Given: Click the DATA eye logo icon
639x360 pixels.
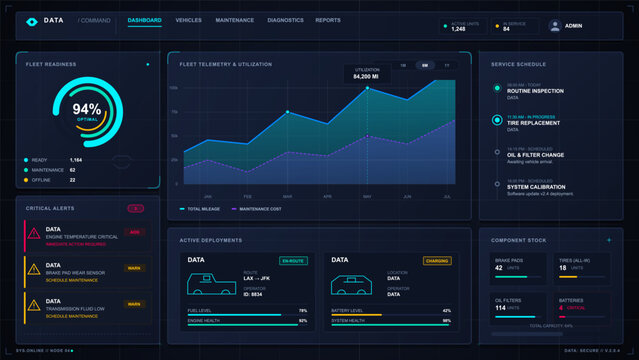Looking at the screenshot, I should tap(32, 22).
